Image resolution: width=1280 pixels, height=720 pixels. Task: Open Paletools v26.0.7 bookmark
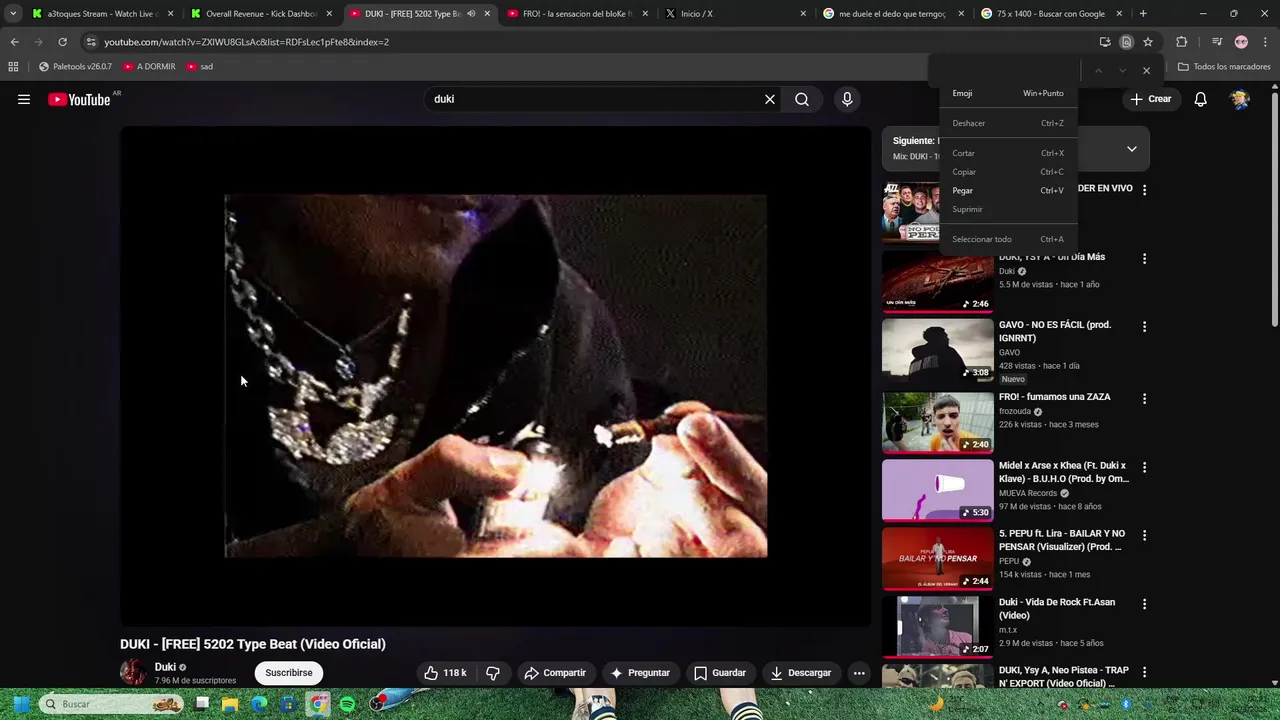[75, 67]
